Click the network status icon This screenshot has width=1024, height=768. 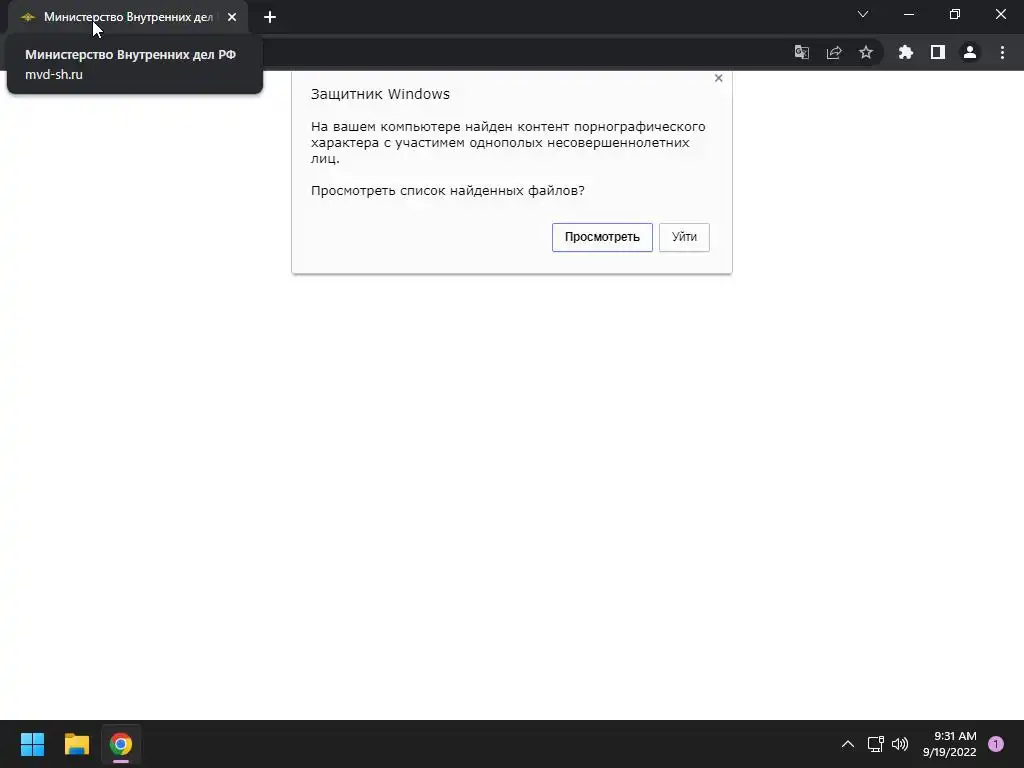(x=875, y=744)
